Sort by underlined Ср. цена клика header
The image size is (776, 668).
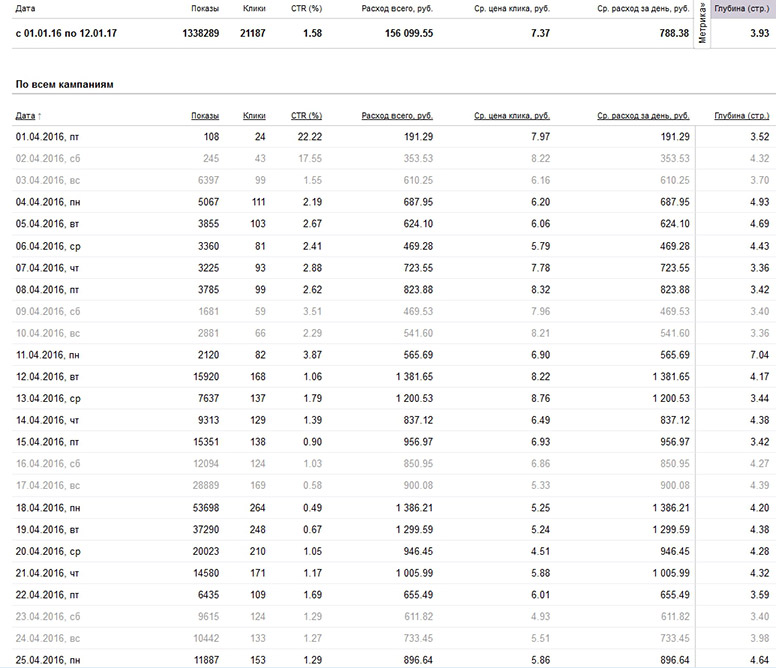click(512, 116)
